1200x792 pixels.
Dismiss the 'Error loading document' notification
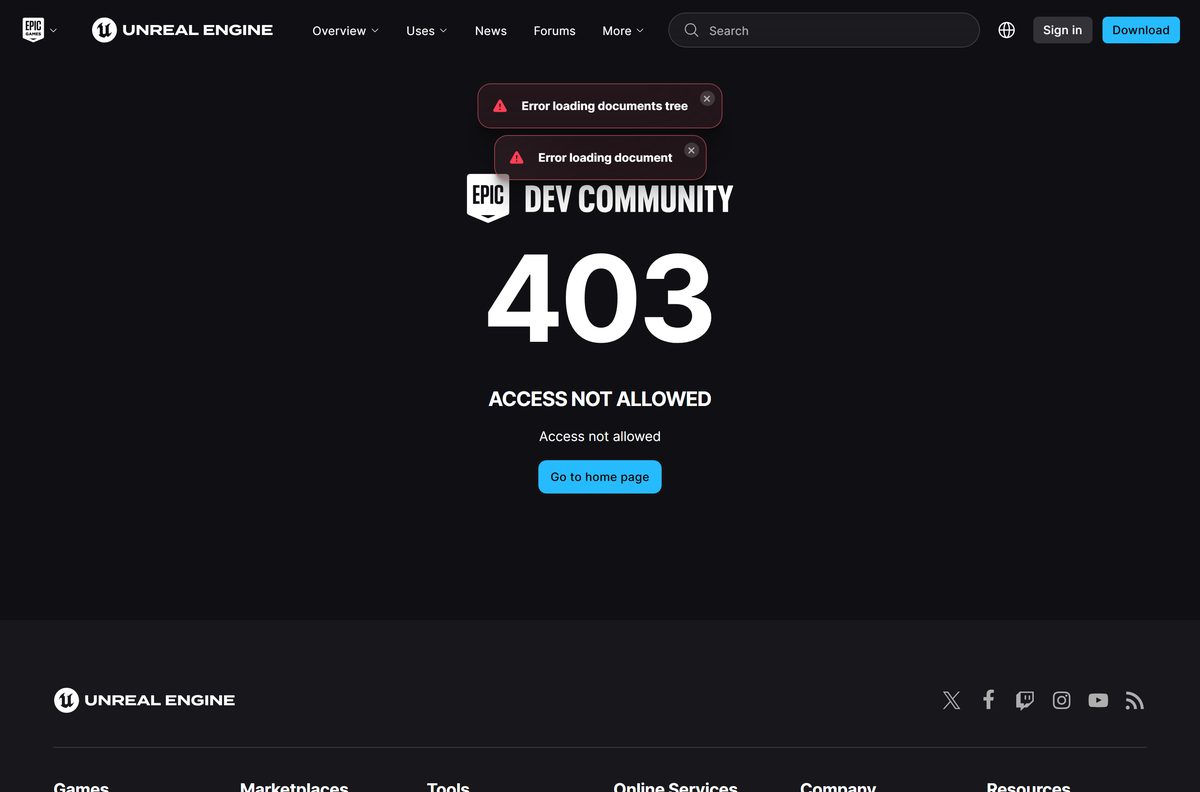691,150
